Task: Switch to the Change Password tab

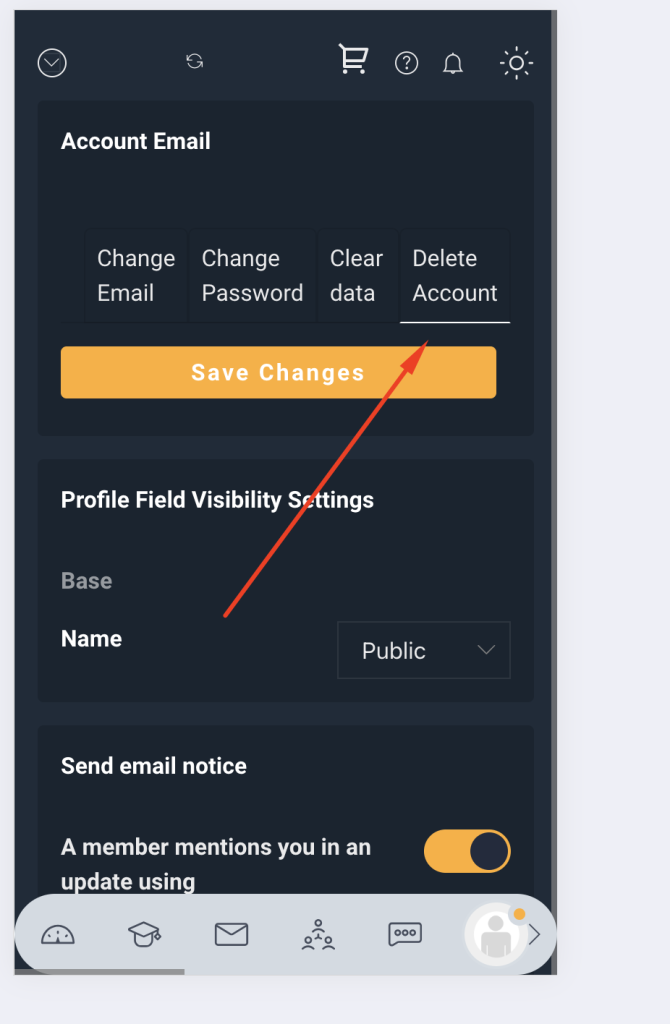Action: tap(252, 276)
